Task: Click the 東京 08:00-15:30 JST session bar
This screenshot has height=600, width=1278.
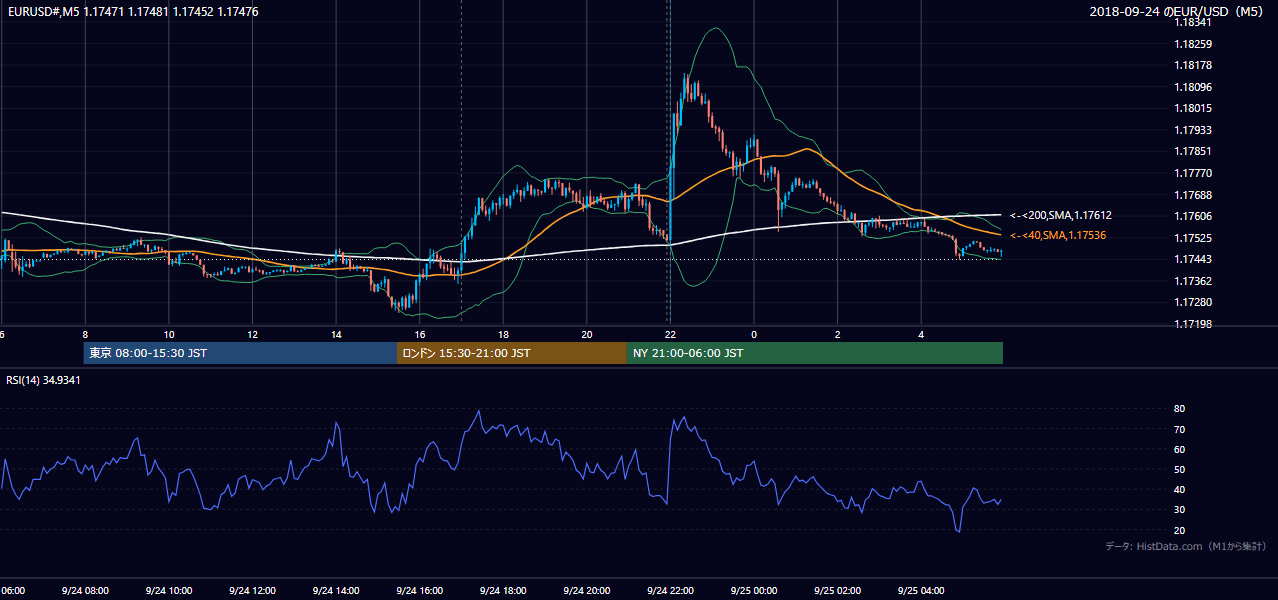Action: tap(240, 353)
